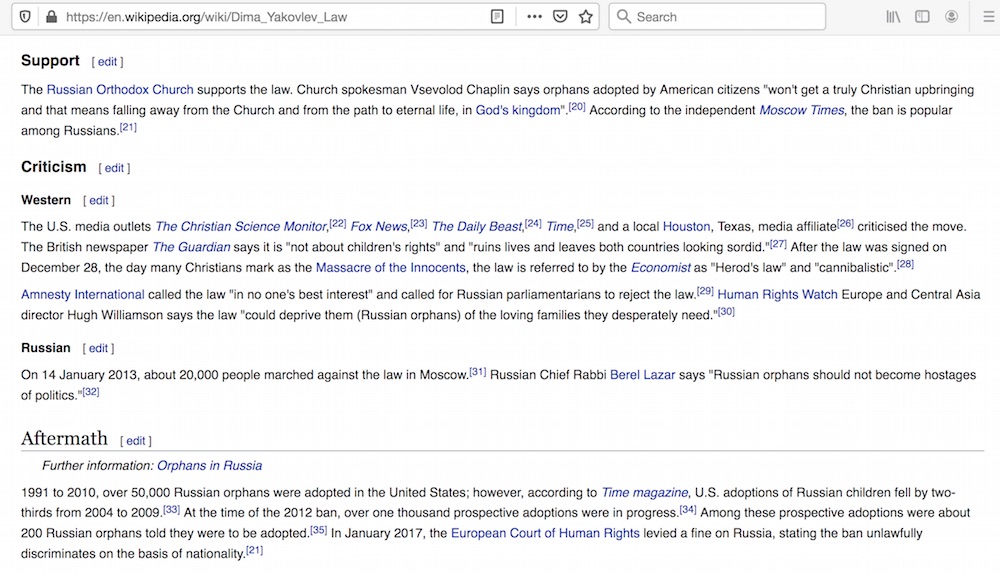Click the Berel Lazar link
This screenshot has width=1000, height=574.
[642, 376]
